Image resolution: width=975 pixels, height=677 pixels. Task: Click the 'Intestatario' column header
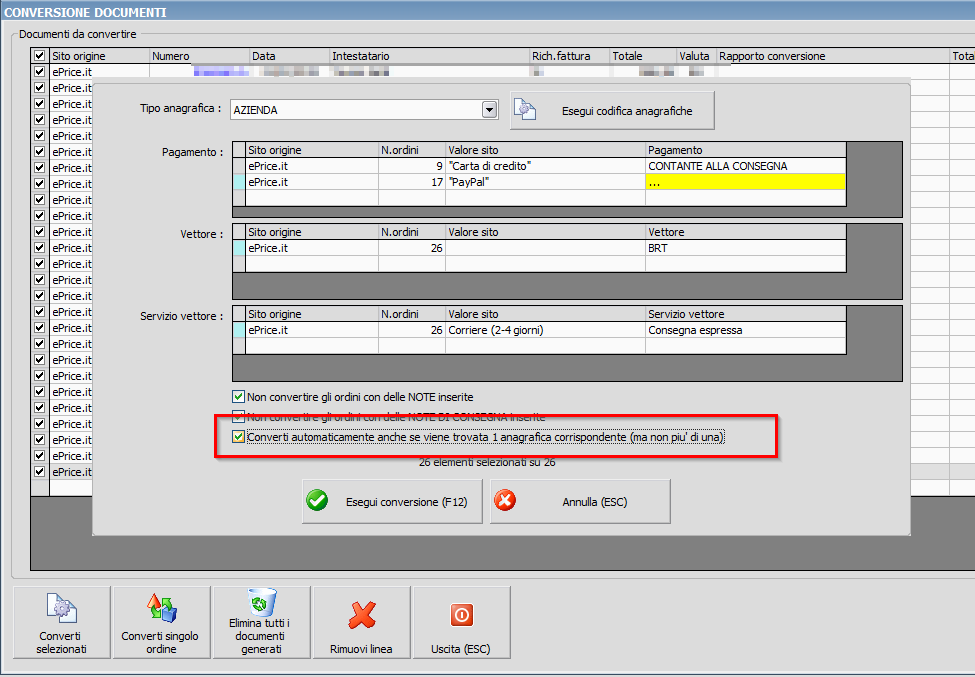click(429, 56)
